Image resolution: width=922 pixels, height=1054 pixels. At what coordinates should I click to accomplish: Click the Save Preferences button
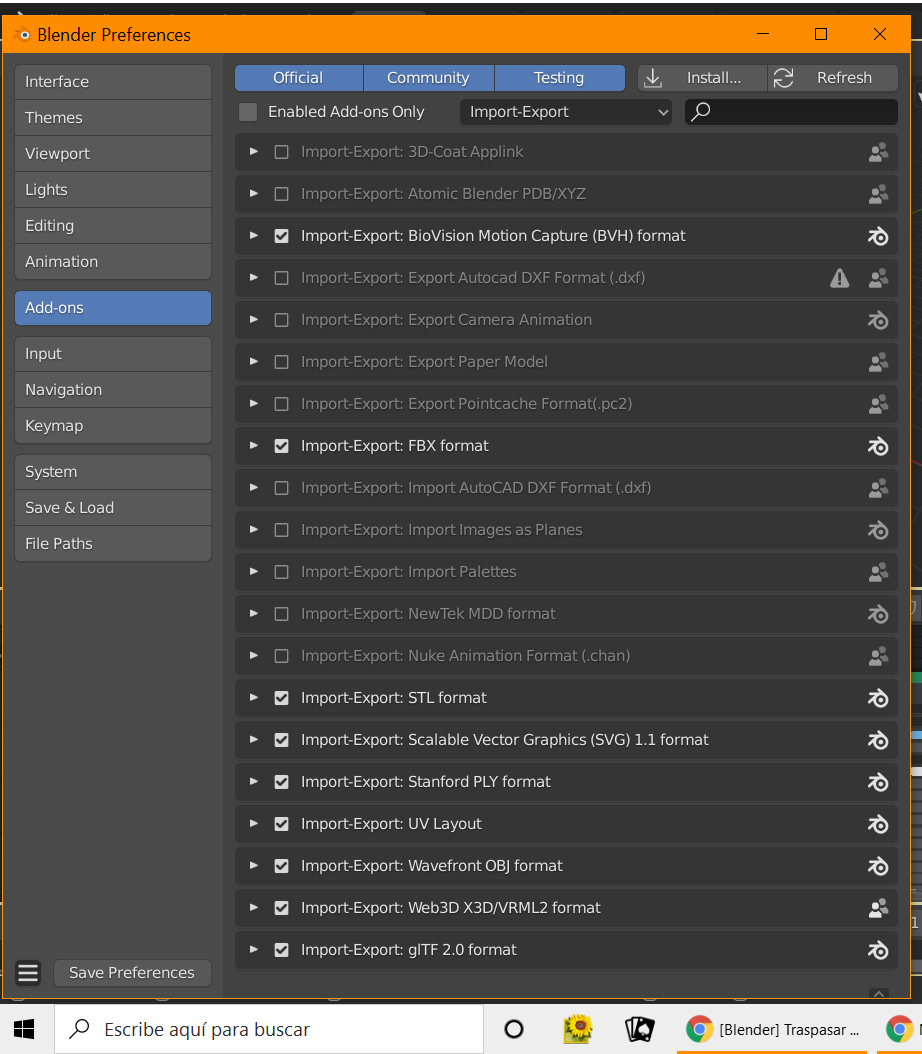(132, 972)
